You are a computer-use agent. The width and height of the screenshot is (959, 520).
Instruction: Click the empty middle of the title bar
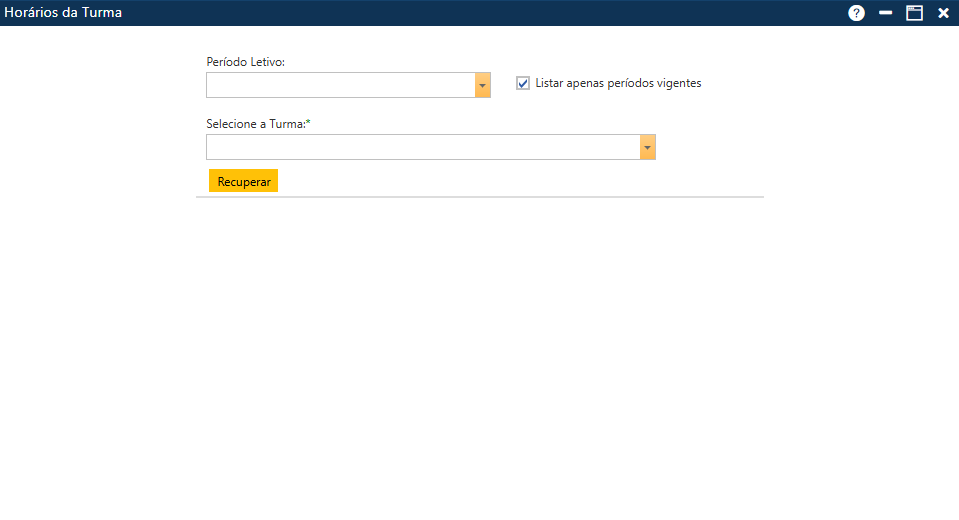[x=480, y=13]
